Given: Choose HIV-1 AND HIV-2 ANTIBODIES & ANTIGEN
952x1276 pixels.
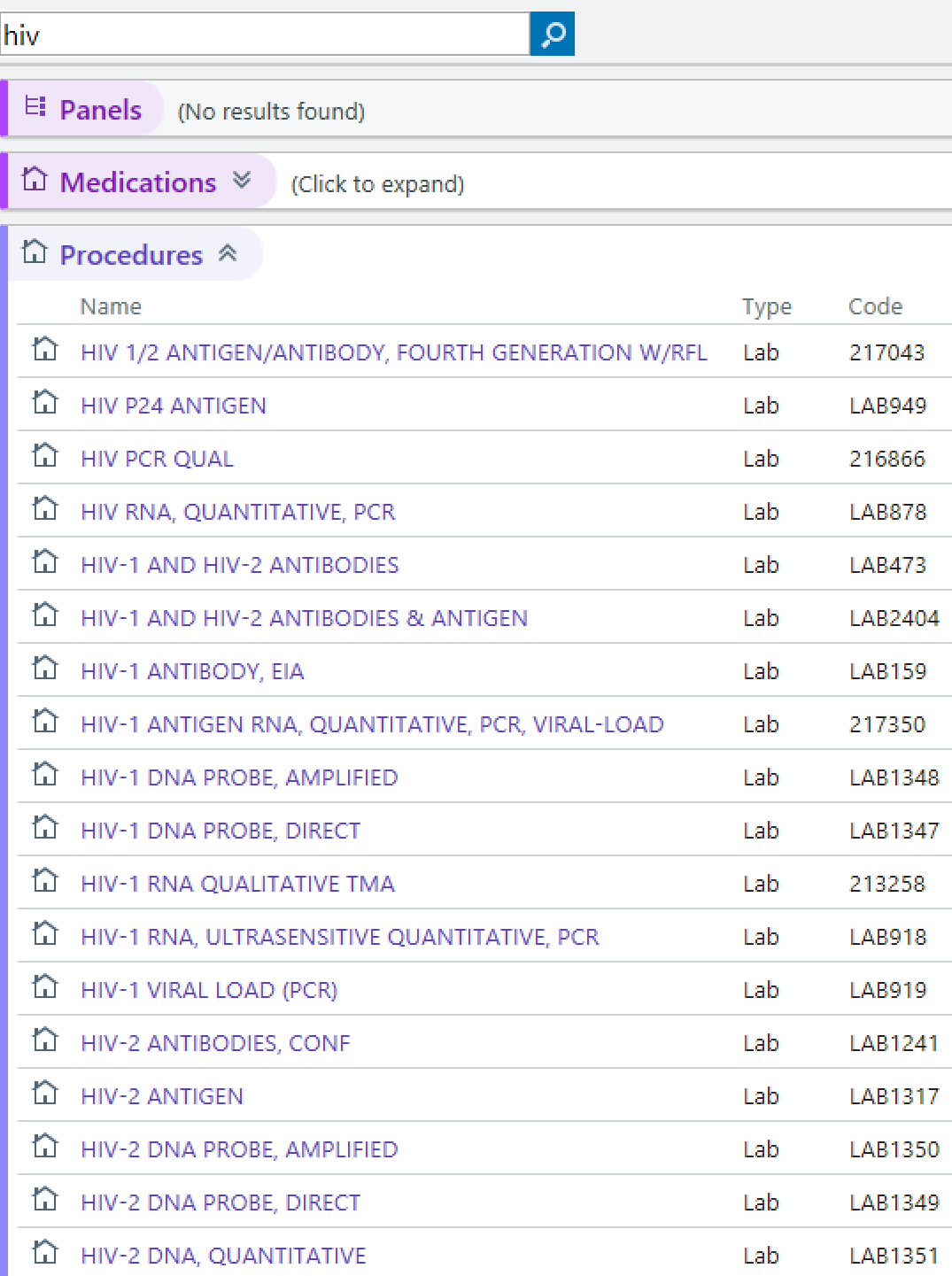Looking at the screenshot, I should (304, 618).
